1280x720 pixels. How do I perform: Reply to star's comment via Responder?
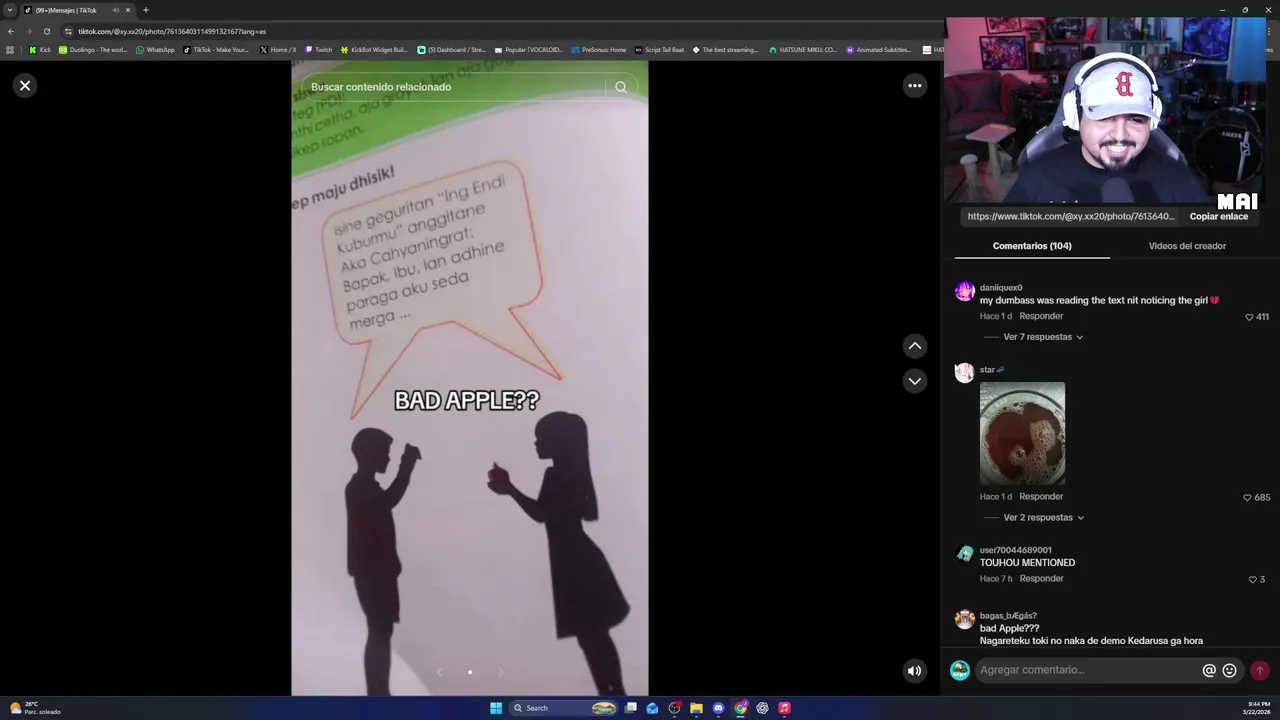point(1041,497)
